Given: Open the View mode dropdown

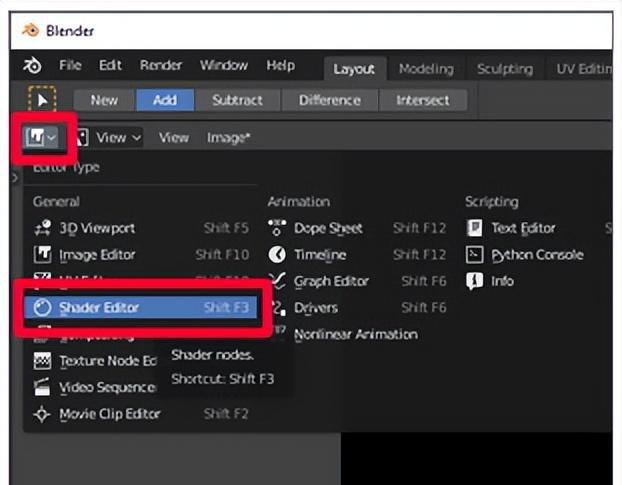Looking at the screenshot, I should pyautogui.click(x=110, y=138).
